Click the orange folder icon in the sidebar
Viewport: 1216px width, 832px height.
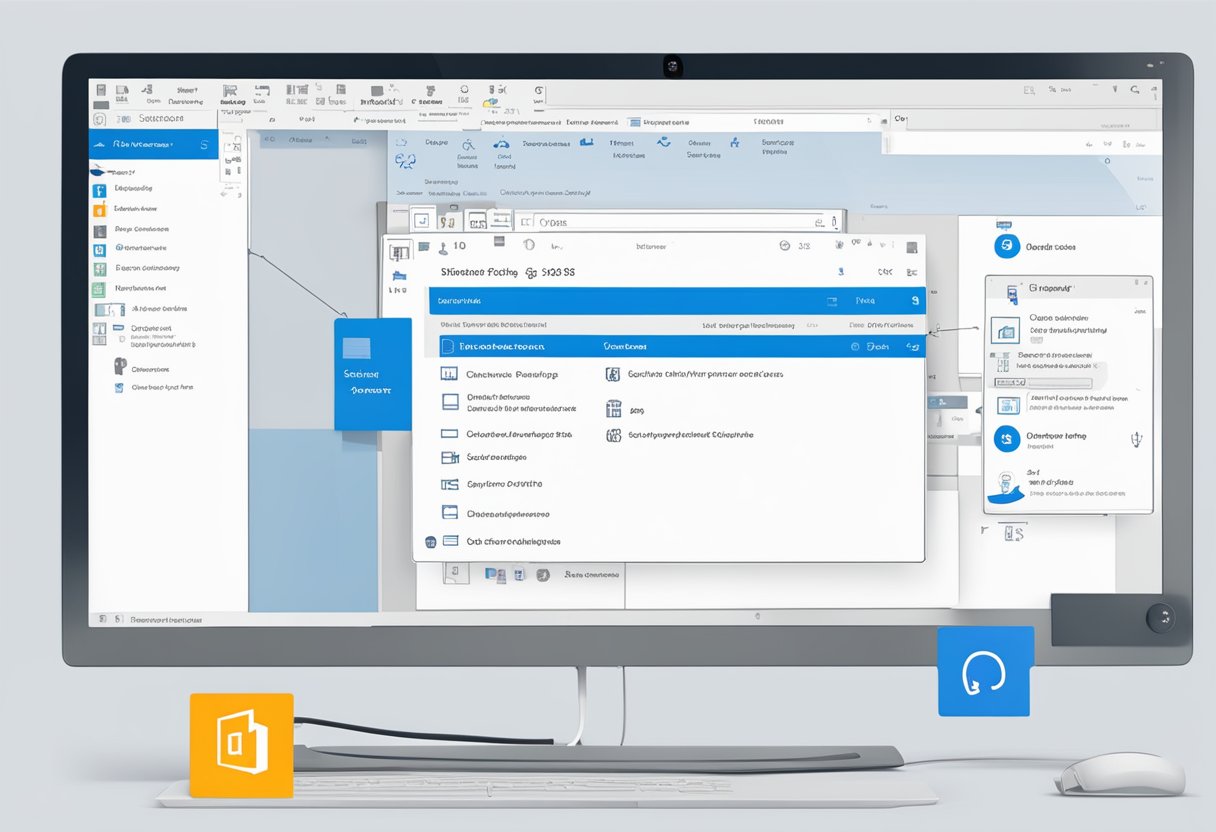point(98,211)
